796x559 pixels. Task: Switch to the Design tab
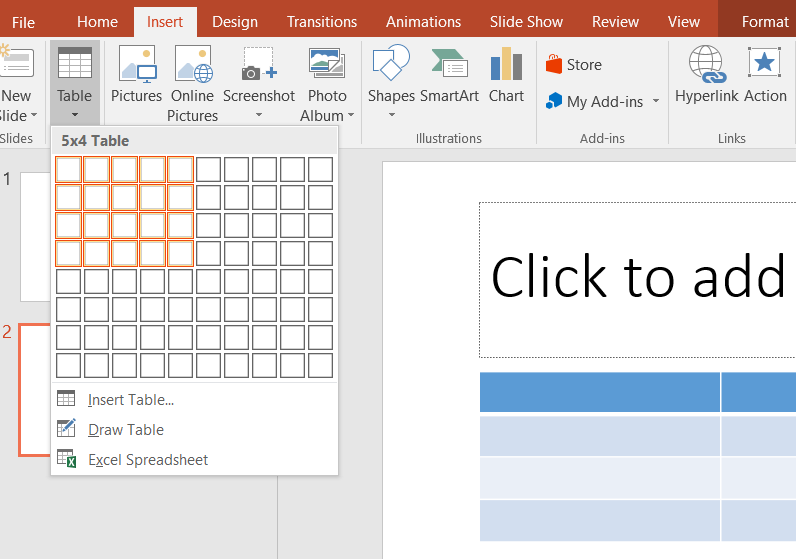pyautogui.click(x=234, y=22)
